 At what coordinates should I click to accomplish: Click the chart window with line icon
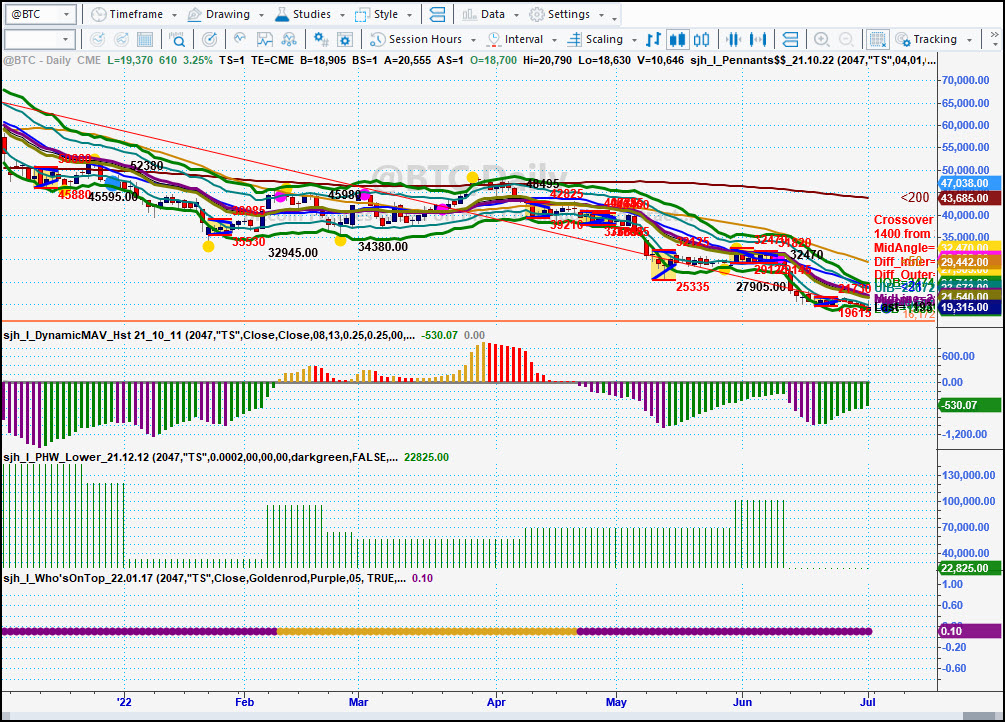point(265,40)
